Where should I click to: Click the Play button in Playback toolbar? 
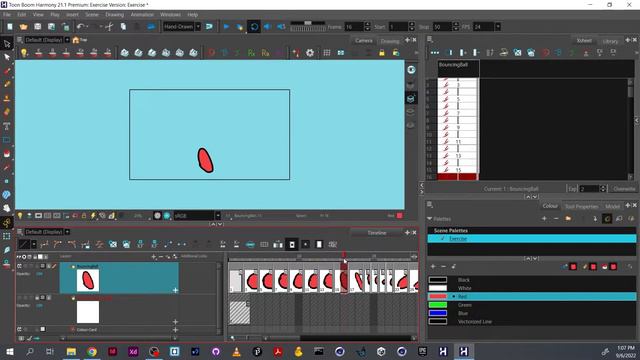(226, 27)
